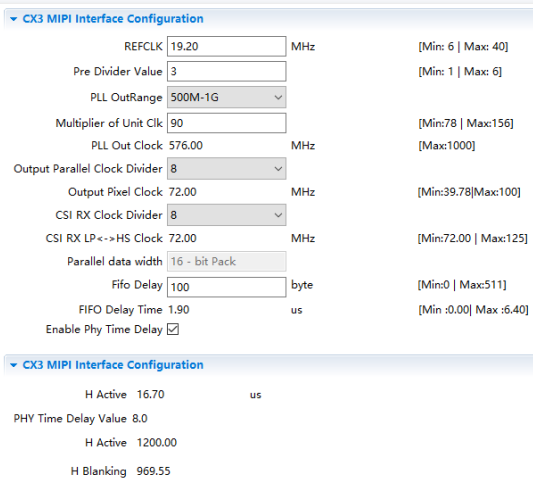Click the Multiplier of Unit Clk field
This screenshot has width=533, height=487.
point(226,123)
